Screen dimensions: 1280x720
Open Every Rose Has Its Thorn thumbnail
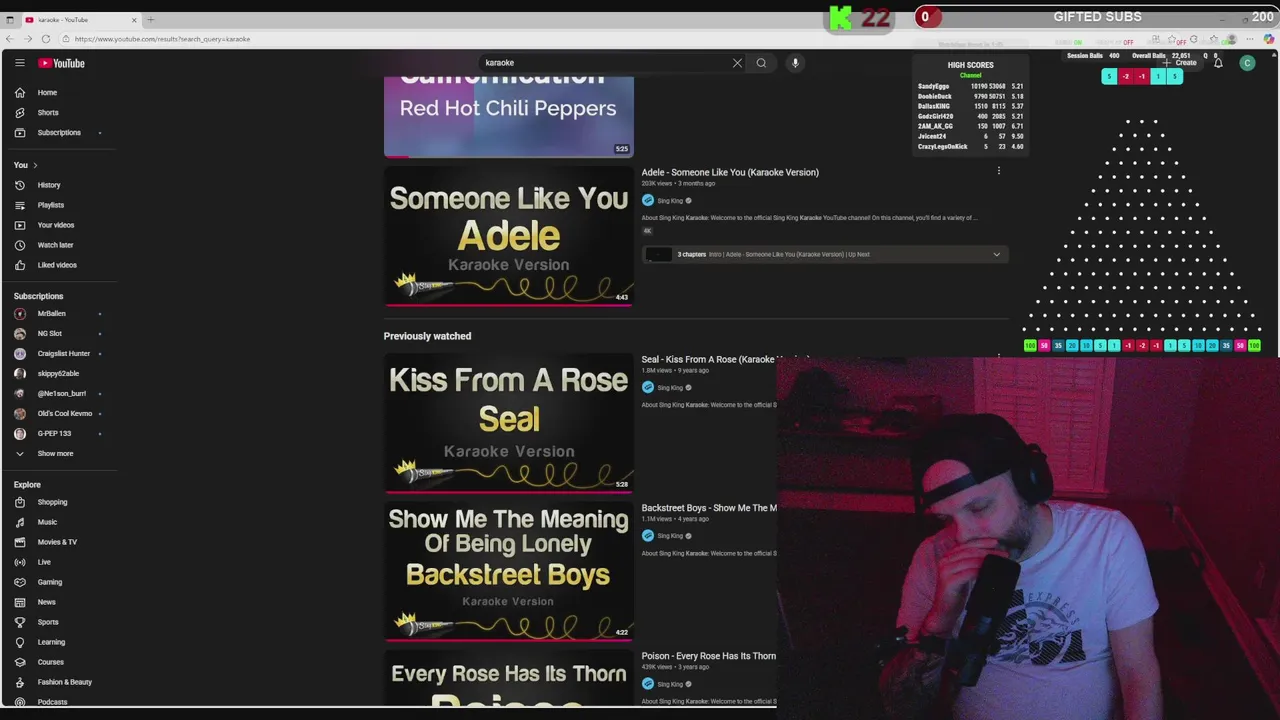point(508,678)
